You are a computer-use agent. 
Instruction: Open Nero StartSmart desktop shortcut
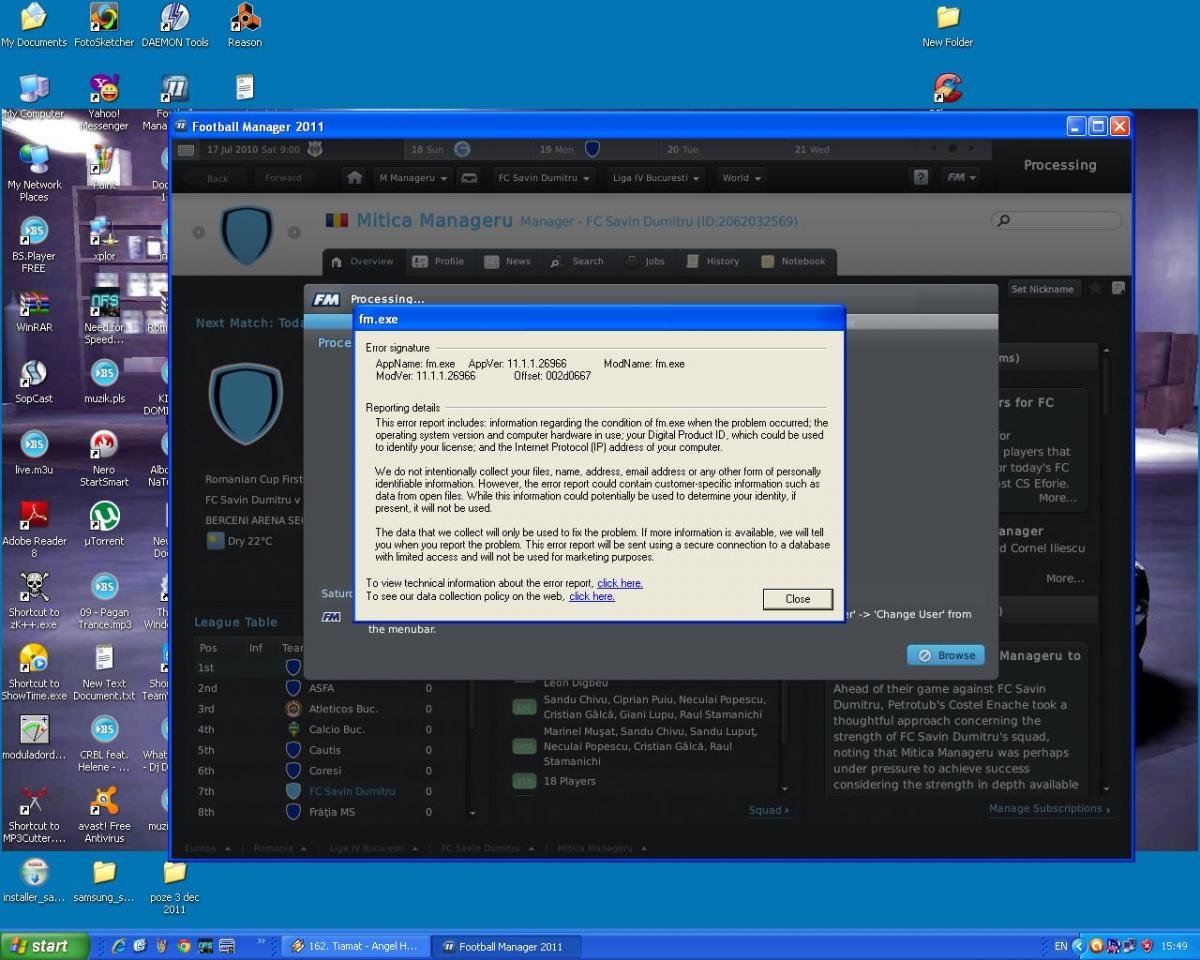click(x=104, y=459)
